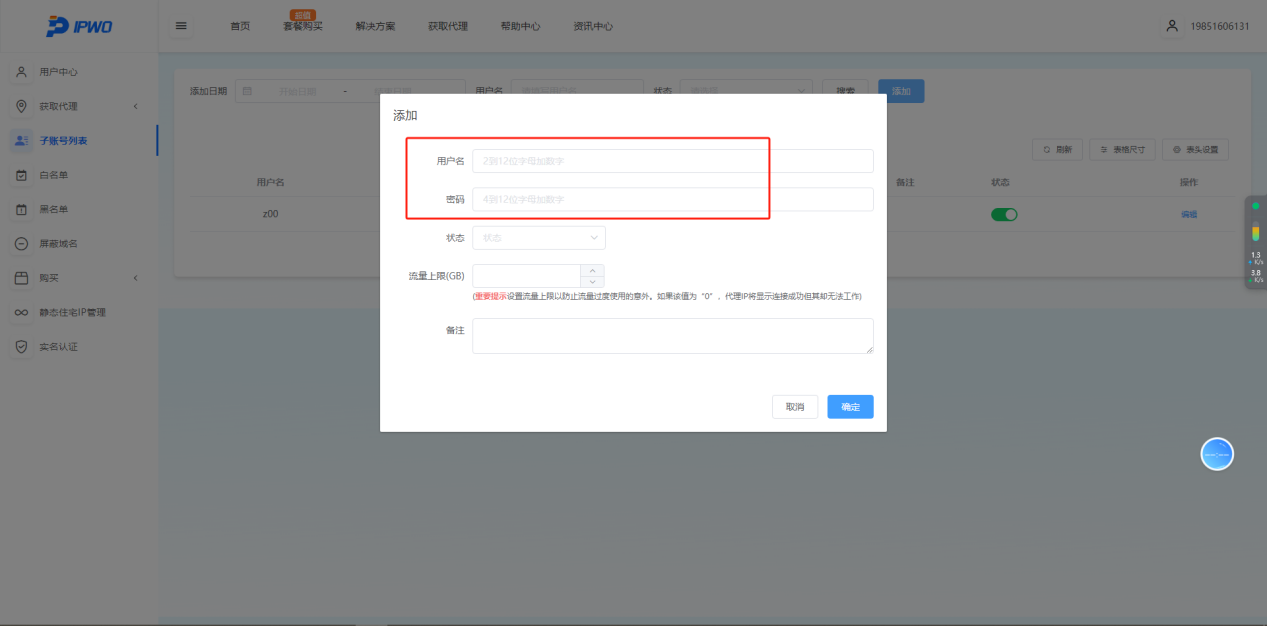Open the 帮助中心 top menu item
Image resolution: width=1267 pixels, height=626 pixels.
click(520, 27)
